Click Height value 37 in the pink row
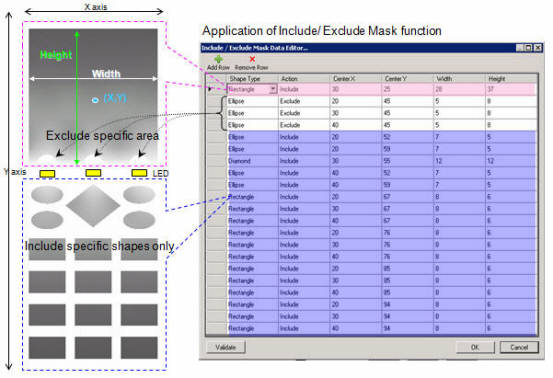Screen dimensions: 553x378 coord(511,89)
